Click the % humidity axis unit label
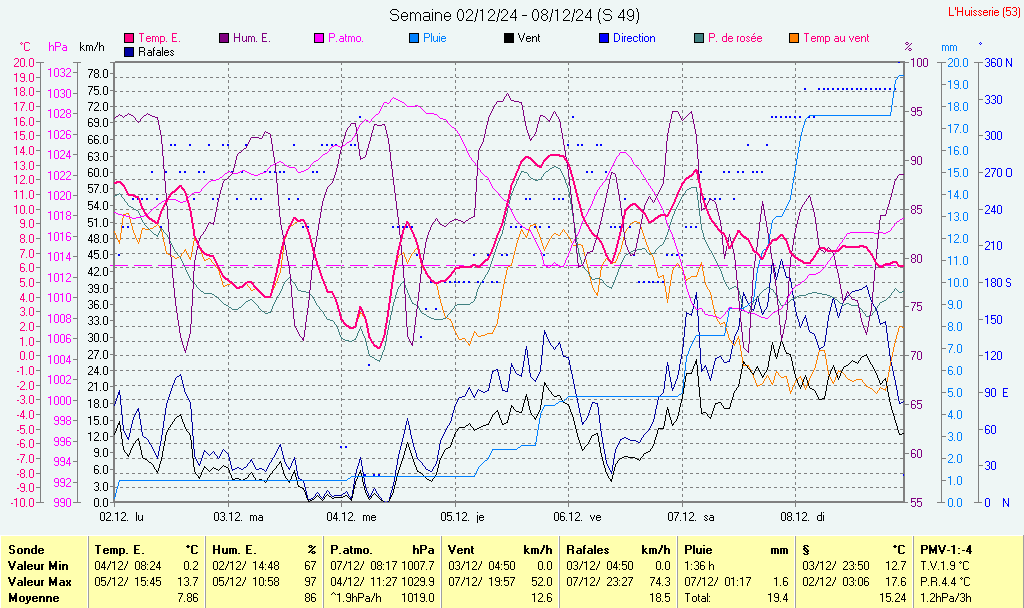This screenshot has width=1024, height=608. pyautogui.click(x=908, y=47)
